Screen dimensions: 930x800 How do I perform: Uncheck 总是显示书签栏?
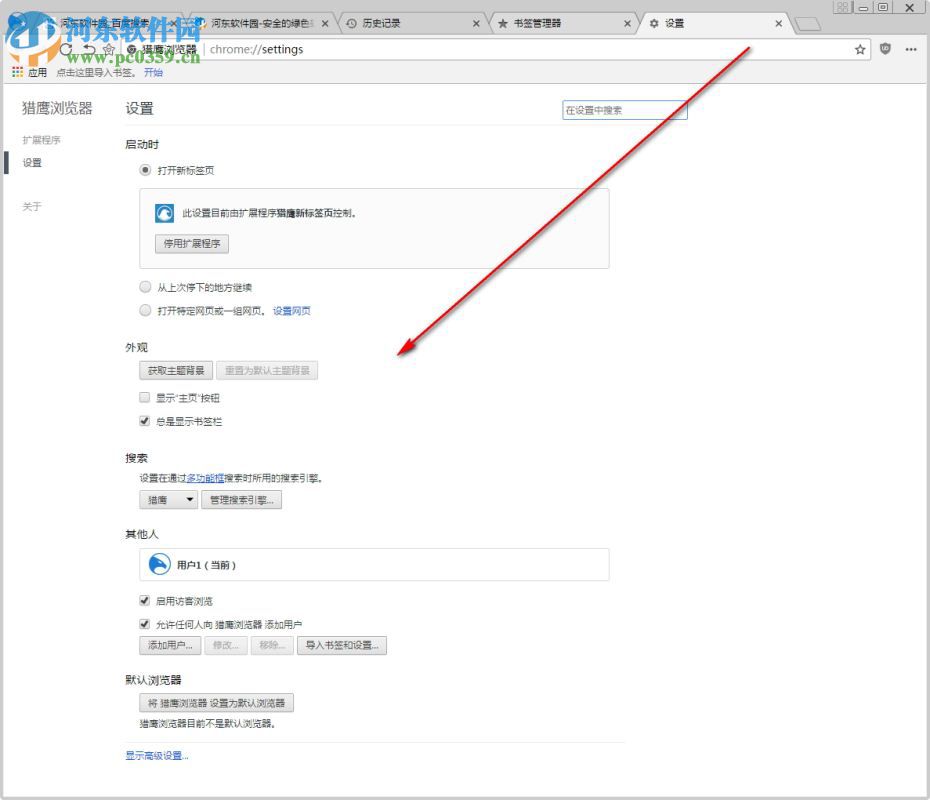click(x=145, y=421)
